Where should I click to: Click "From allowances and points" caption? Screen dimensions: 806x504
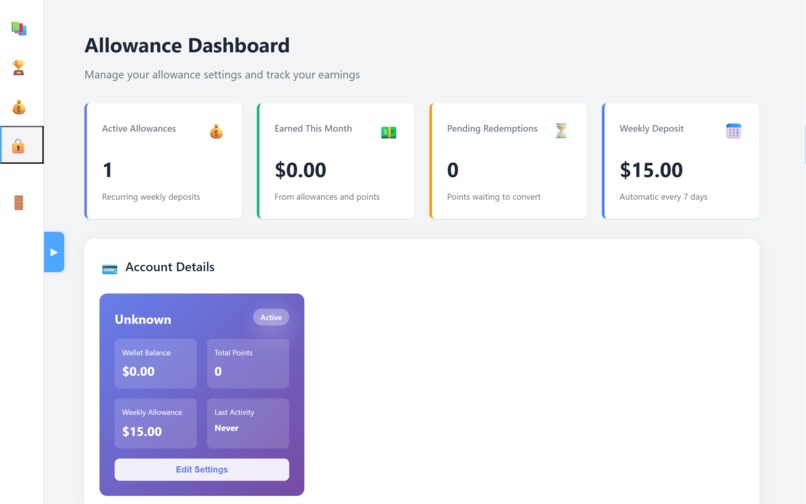327,197
